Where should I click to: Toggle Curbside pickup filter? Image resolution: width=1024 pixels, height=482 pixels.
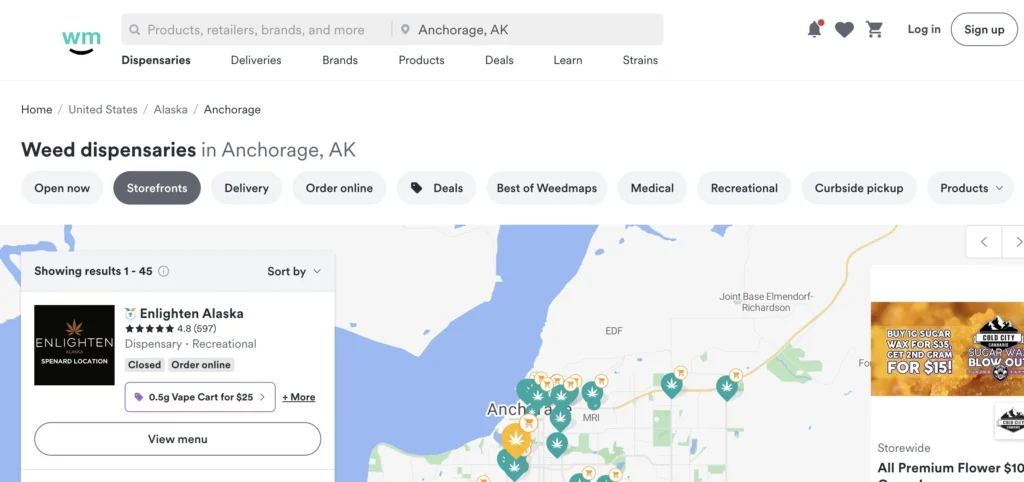859,188
